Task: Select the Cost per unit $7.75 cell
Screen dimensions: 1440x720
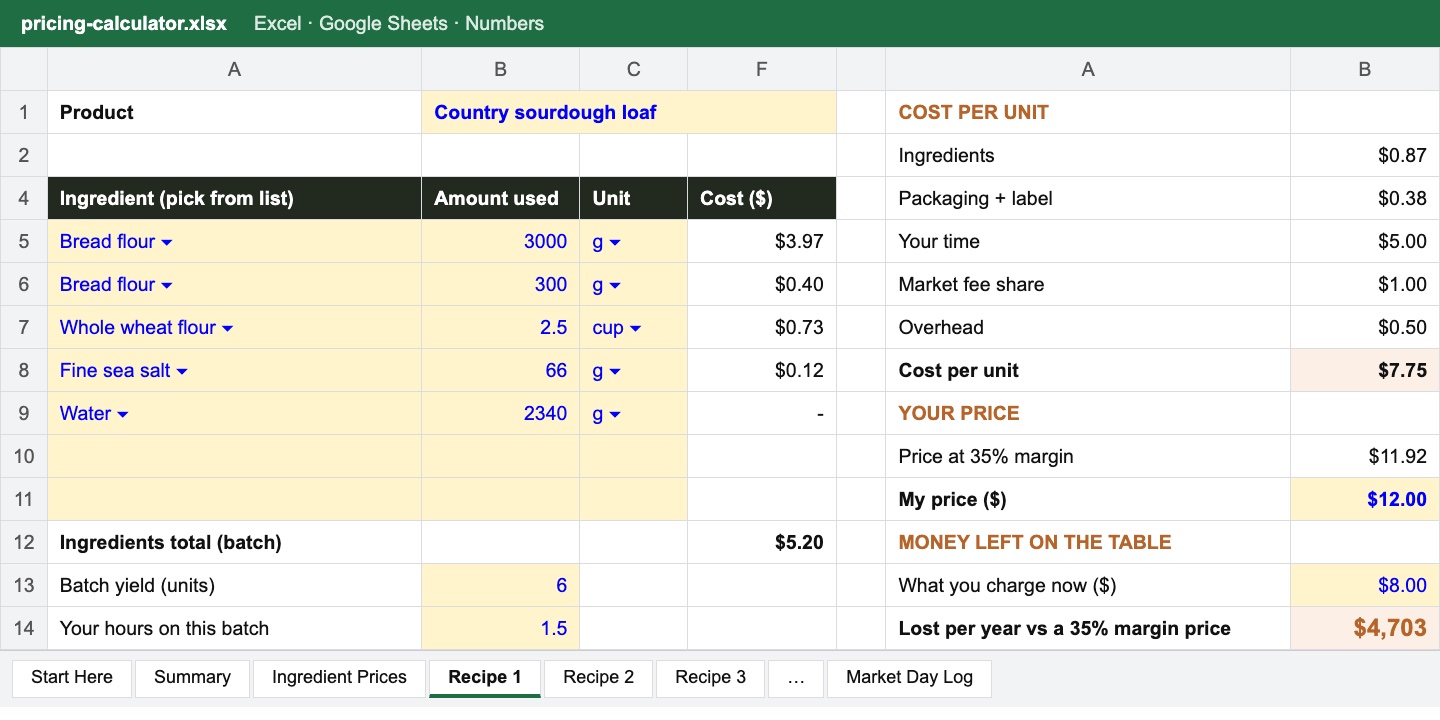Action: tap(1364, 370)
